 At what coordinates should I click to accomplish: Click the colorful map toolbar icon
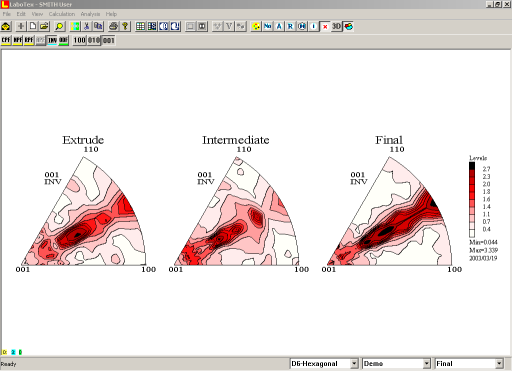(75, 26)
